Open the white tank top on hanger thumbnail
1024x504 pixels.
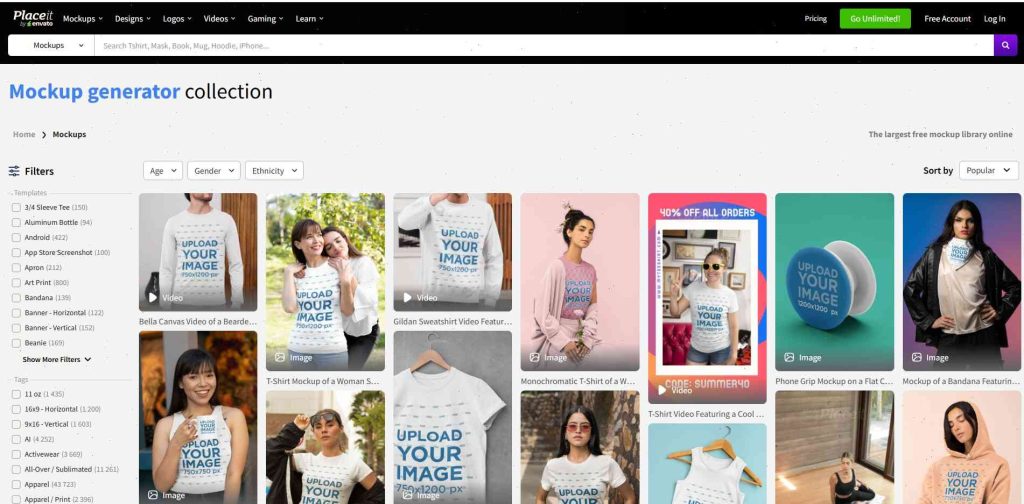(x=707, y=464)
